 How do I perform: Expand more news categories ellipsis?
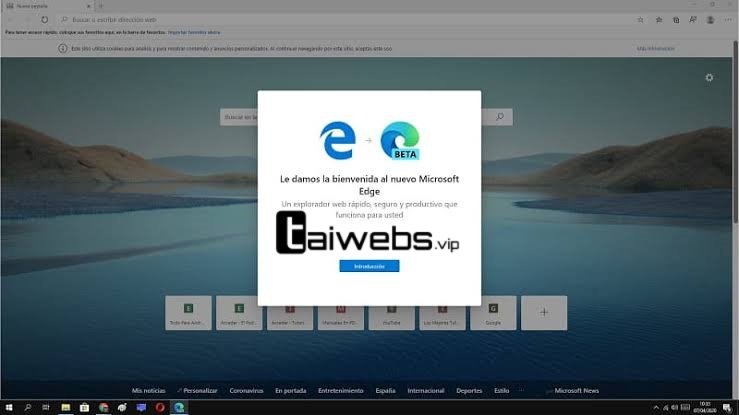click(521, 391)
